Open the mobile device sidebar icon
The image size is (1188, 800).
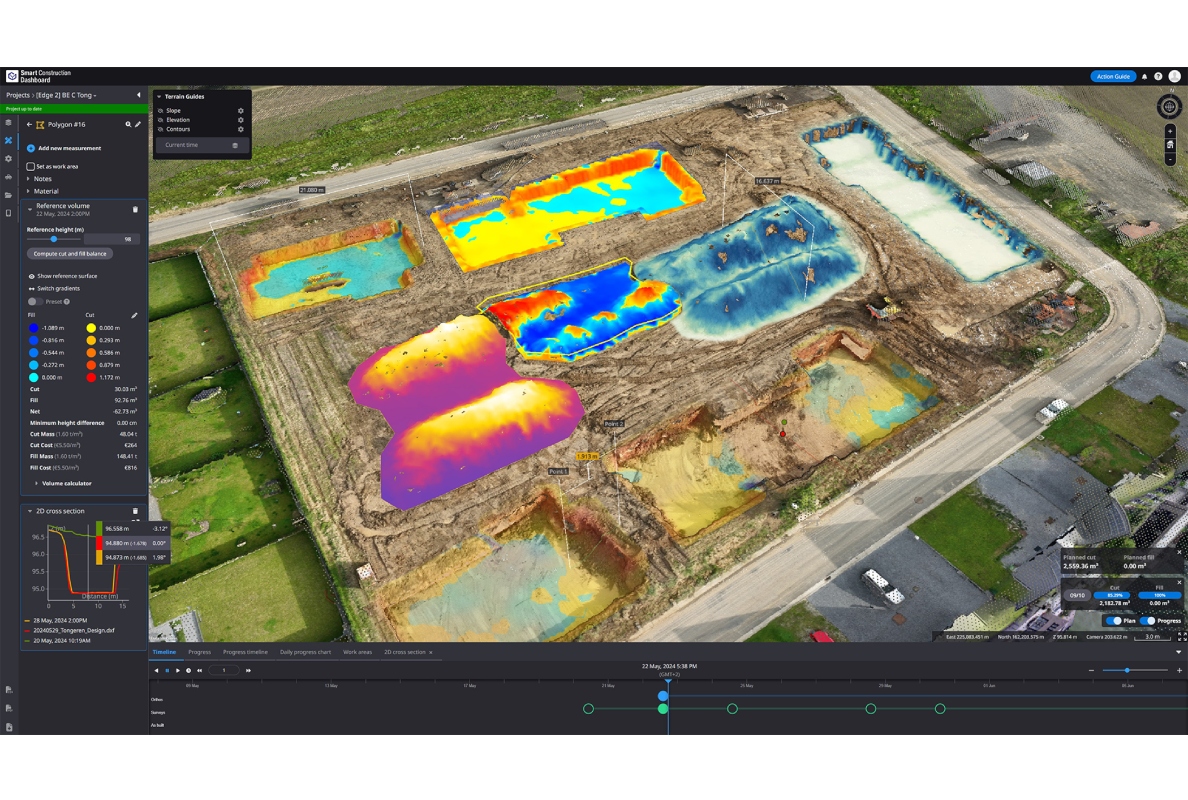tap(8, 214)
